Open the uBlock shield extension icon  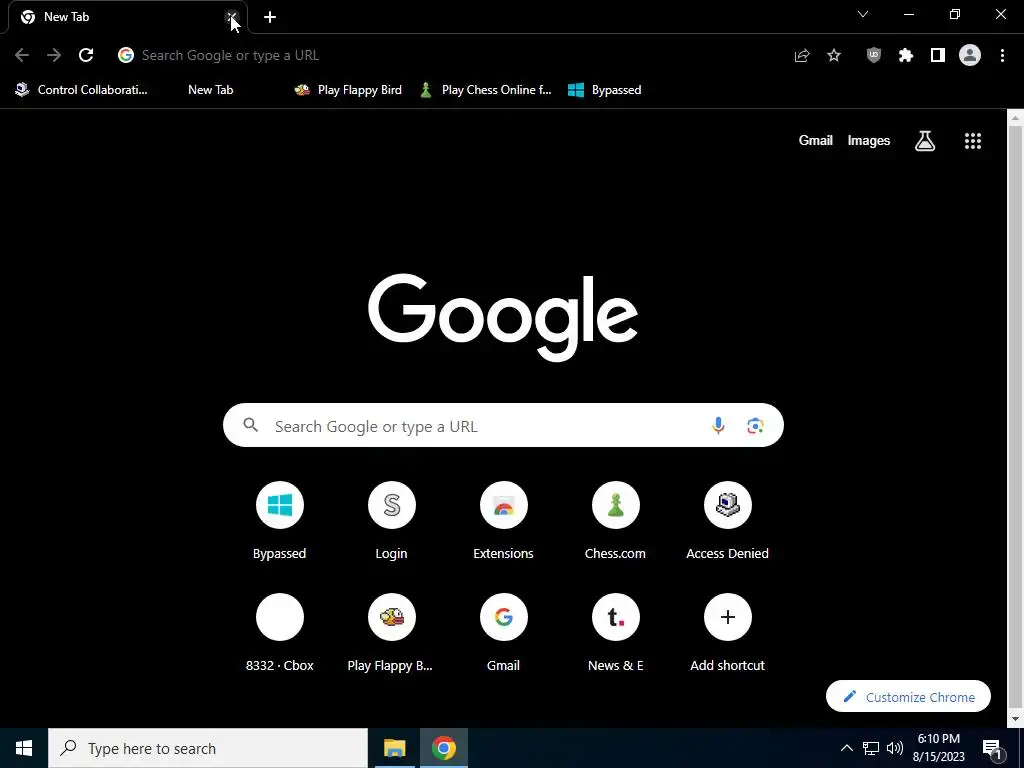tap(874, 56)
